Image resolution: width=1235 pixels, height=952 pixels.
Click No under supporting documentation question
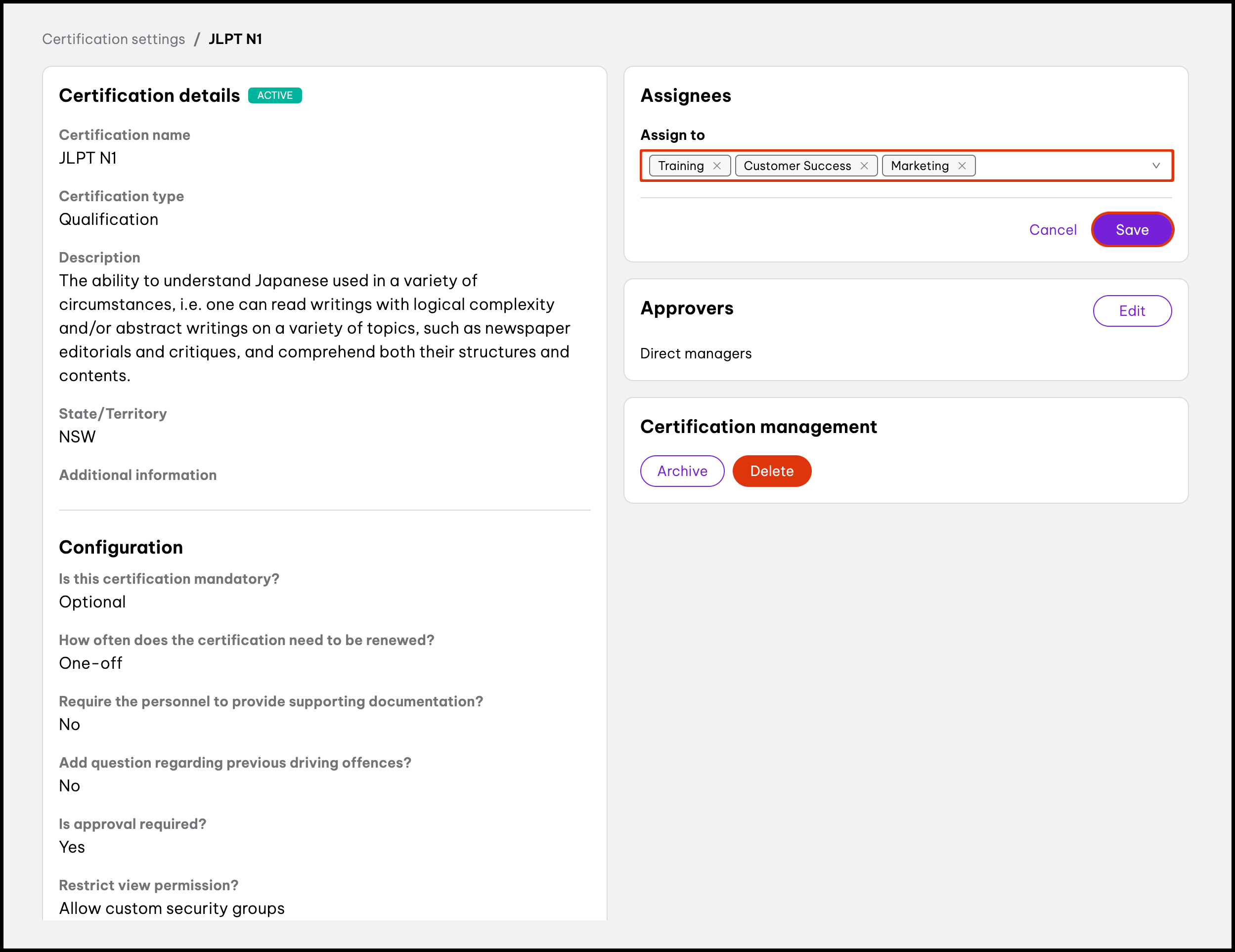(70, 725)
